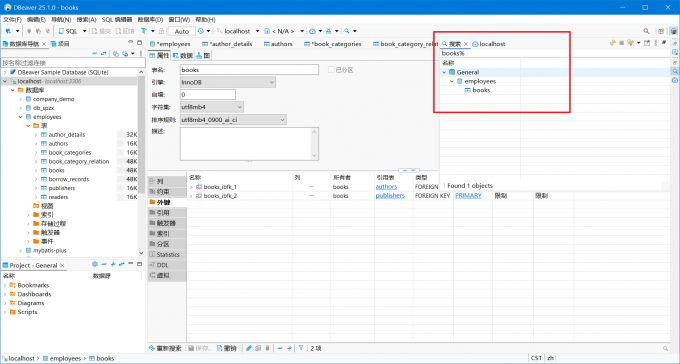Viewport: 680px width, 364px height.
Task: Open the new connection wizard icon
Action: click(8, 31)
